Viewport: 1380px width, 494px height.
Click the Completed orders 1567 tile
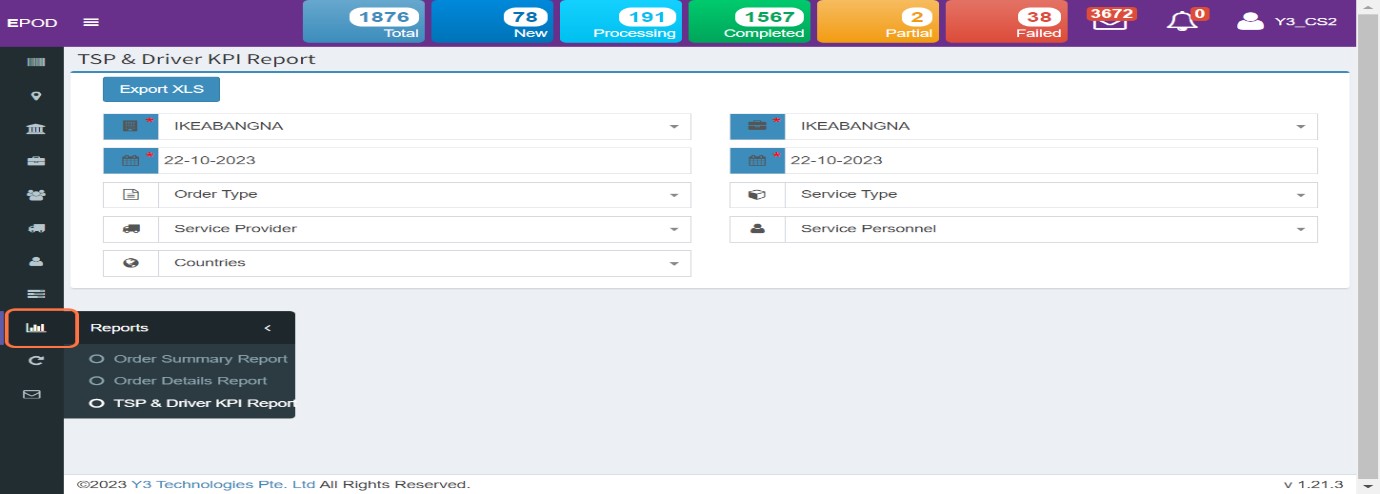point(749,21)
